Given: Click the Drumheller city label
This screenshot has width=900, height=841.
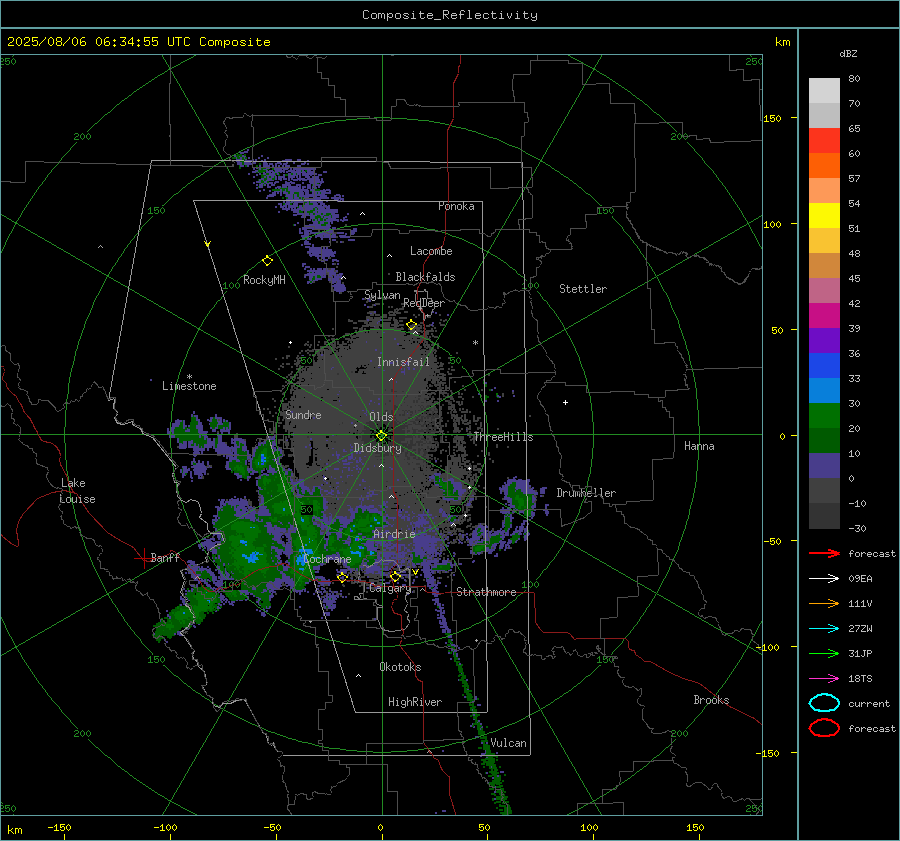Looking at the screenshot, I should coord(586,493).
